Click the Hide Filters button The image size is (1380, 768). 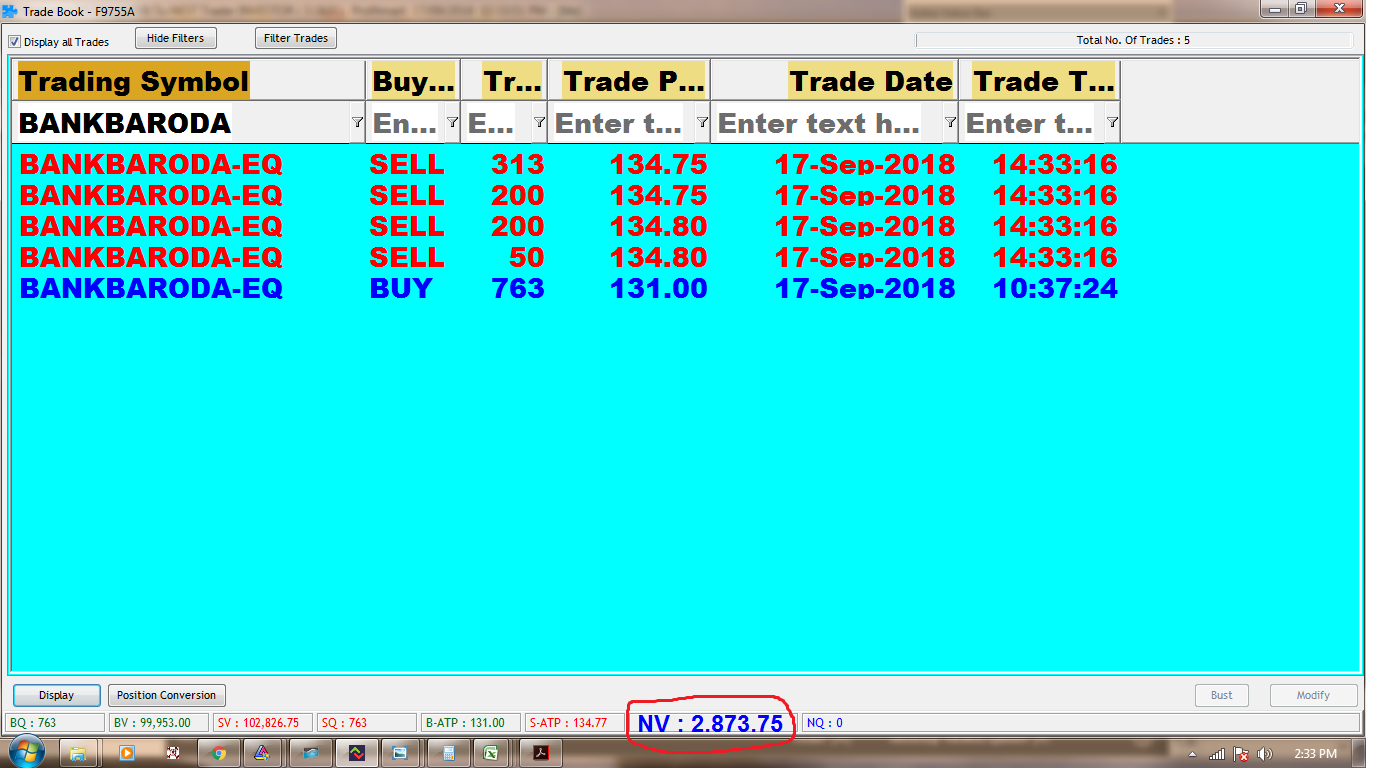point(176,38)
